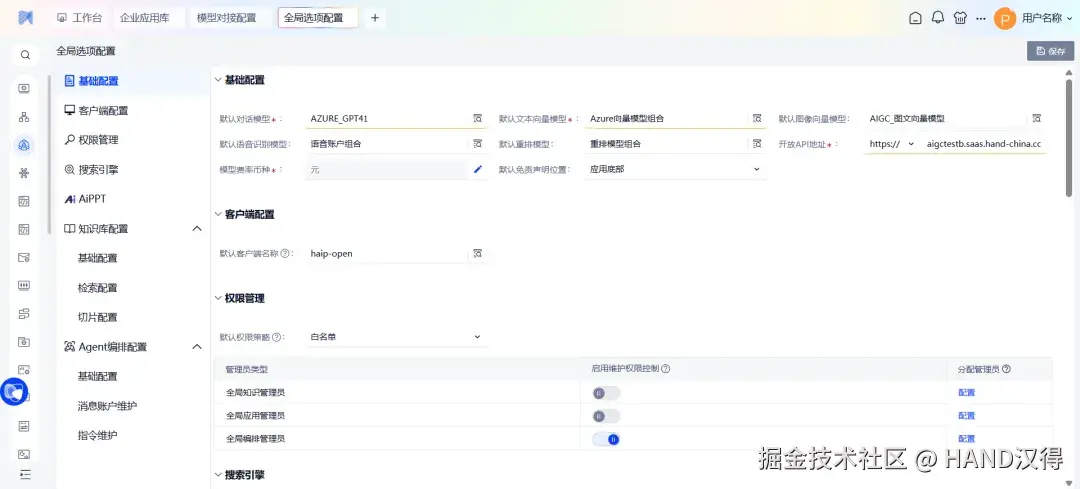Click 配置 link for 全局知识管理员
This screenshot has height=489, width=1080.
(x=966, y=393)
